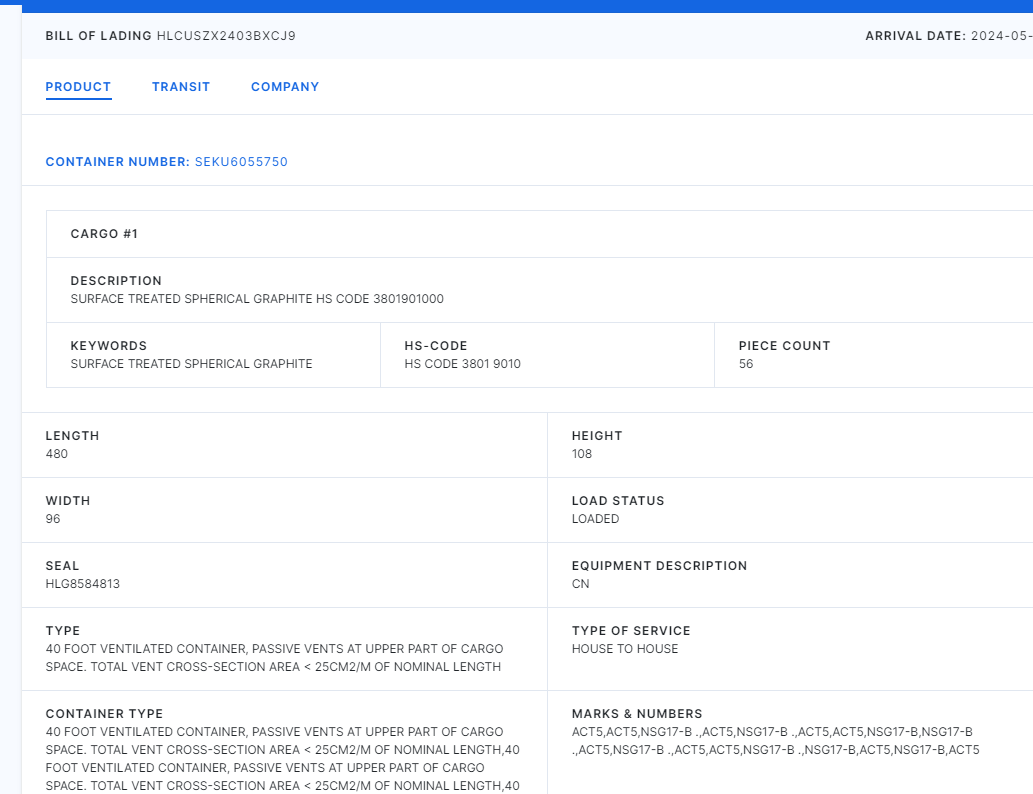Open container number SEKU6055750 link
This screenshot has height=794, width=1033.
click(241, 162)
